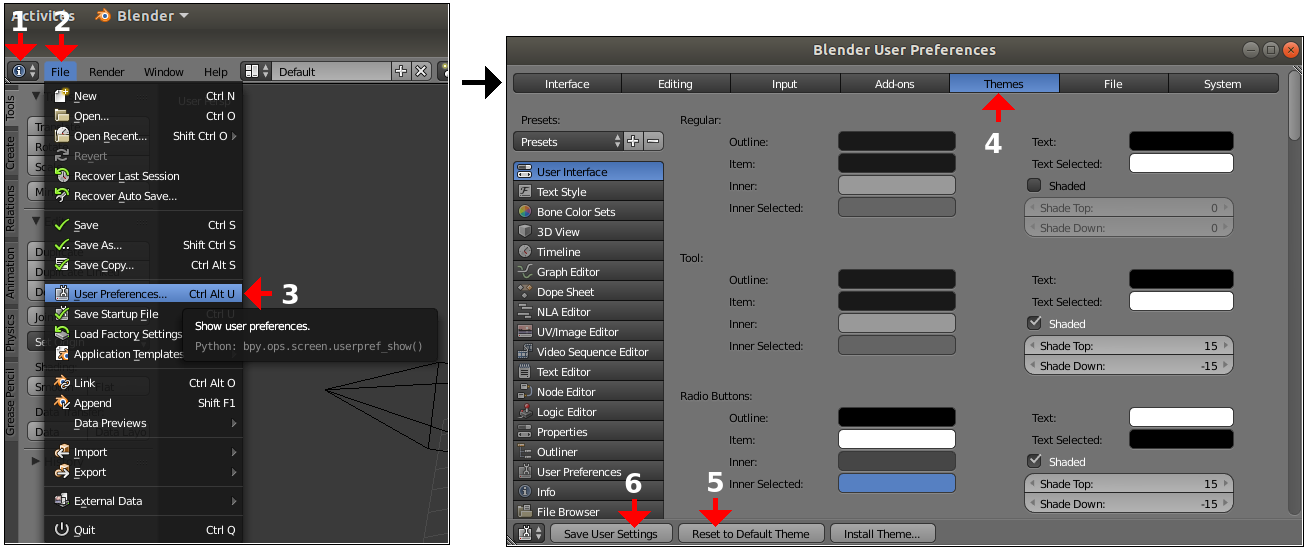Add a new screen layout with the plus icon

click(x=402, y=71)
